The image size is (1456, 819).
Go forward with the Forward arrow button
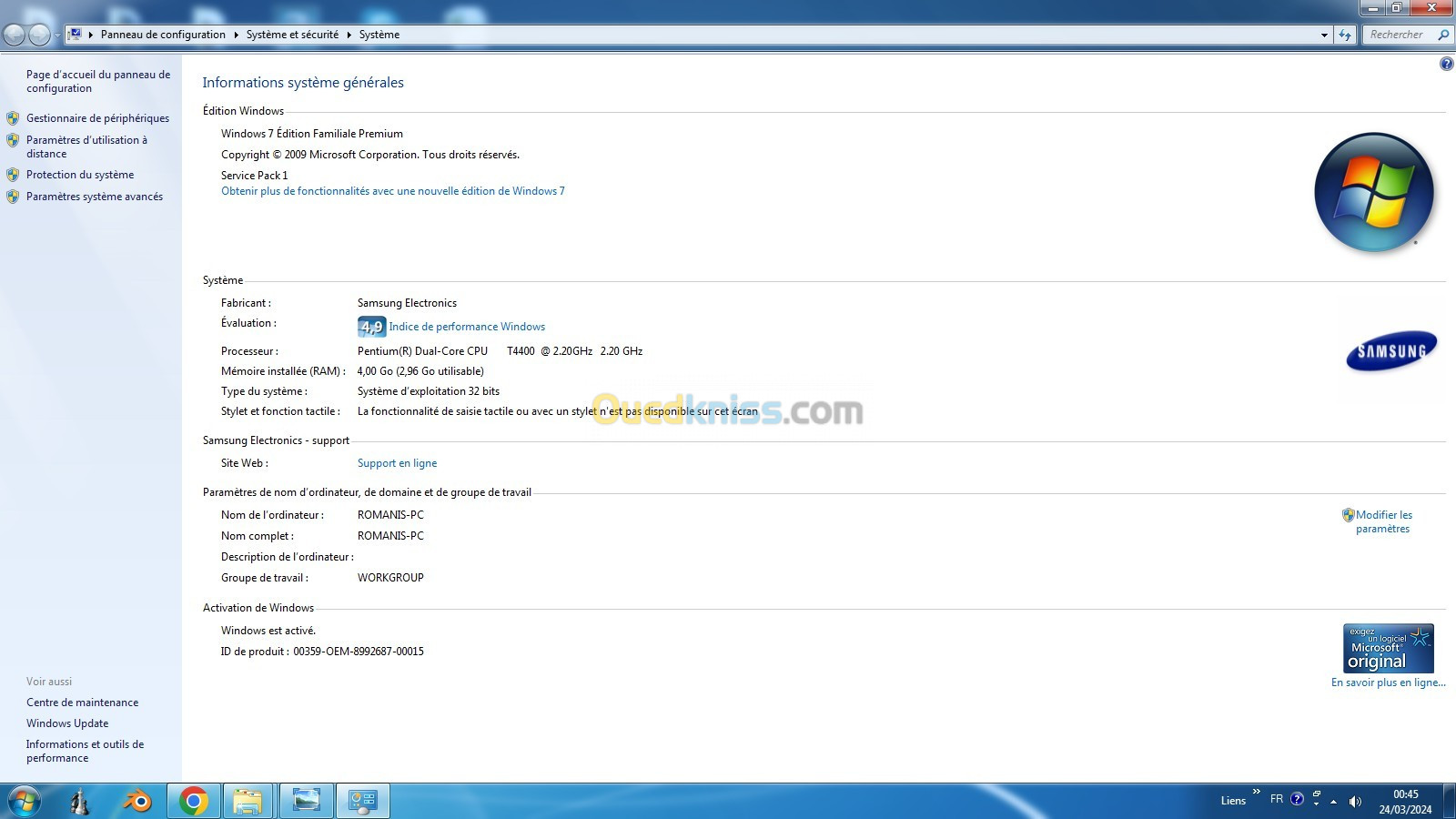pyautogui.click(x=39, y=35)
